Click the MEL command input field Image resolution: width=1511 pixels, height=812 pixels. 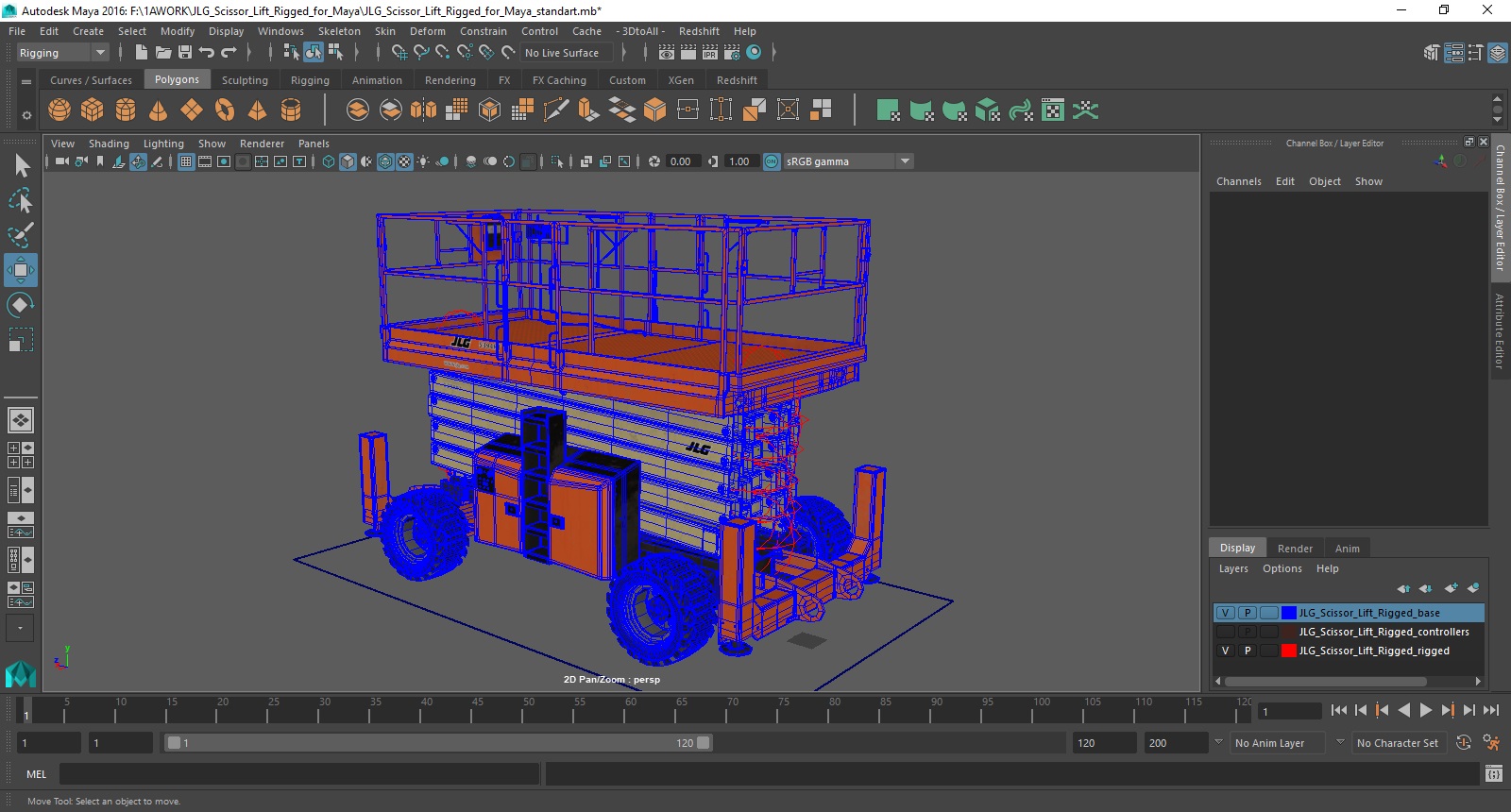click(x=299, y=774)
